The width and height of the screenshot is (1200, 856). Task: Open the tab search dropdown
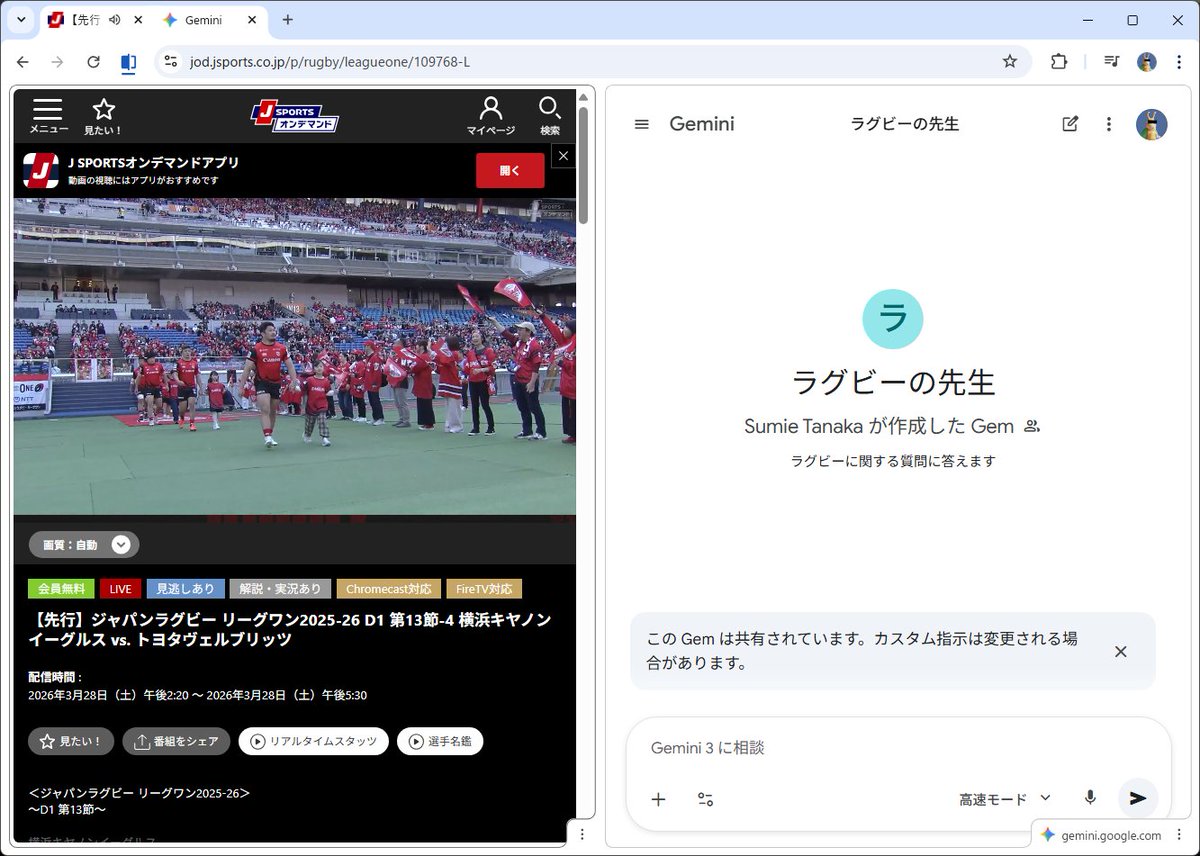tap(20, 20)
